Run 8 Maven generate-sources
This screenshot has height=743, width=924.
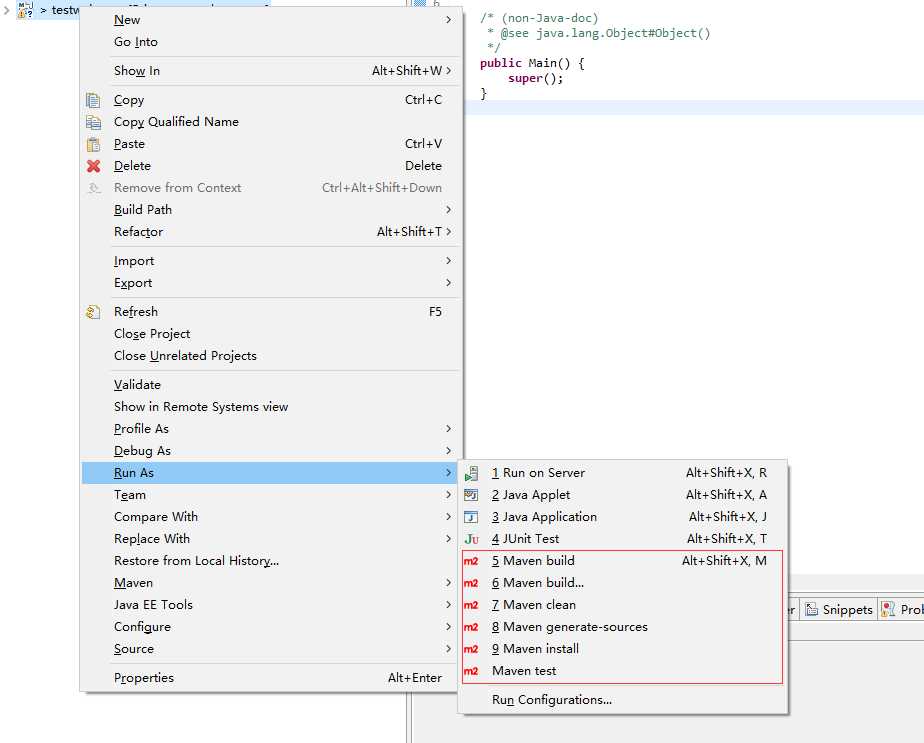623,627
